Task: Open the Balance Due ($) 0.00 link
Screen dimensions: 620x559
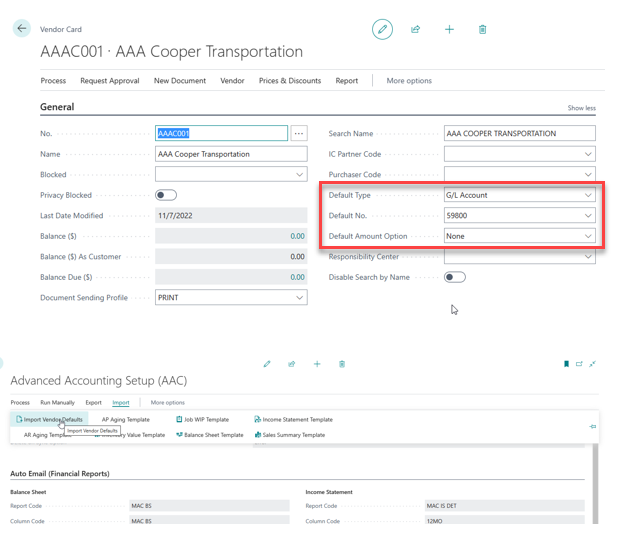Action: (297, 277)
